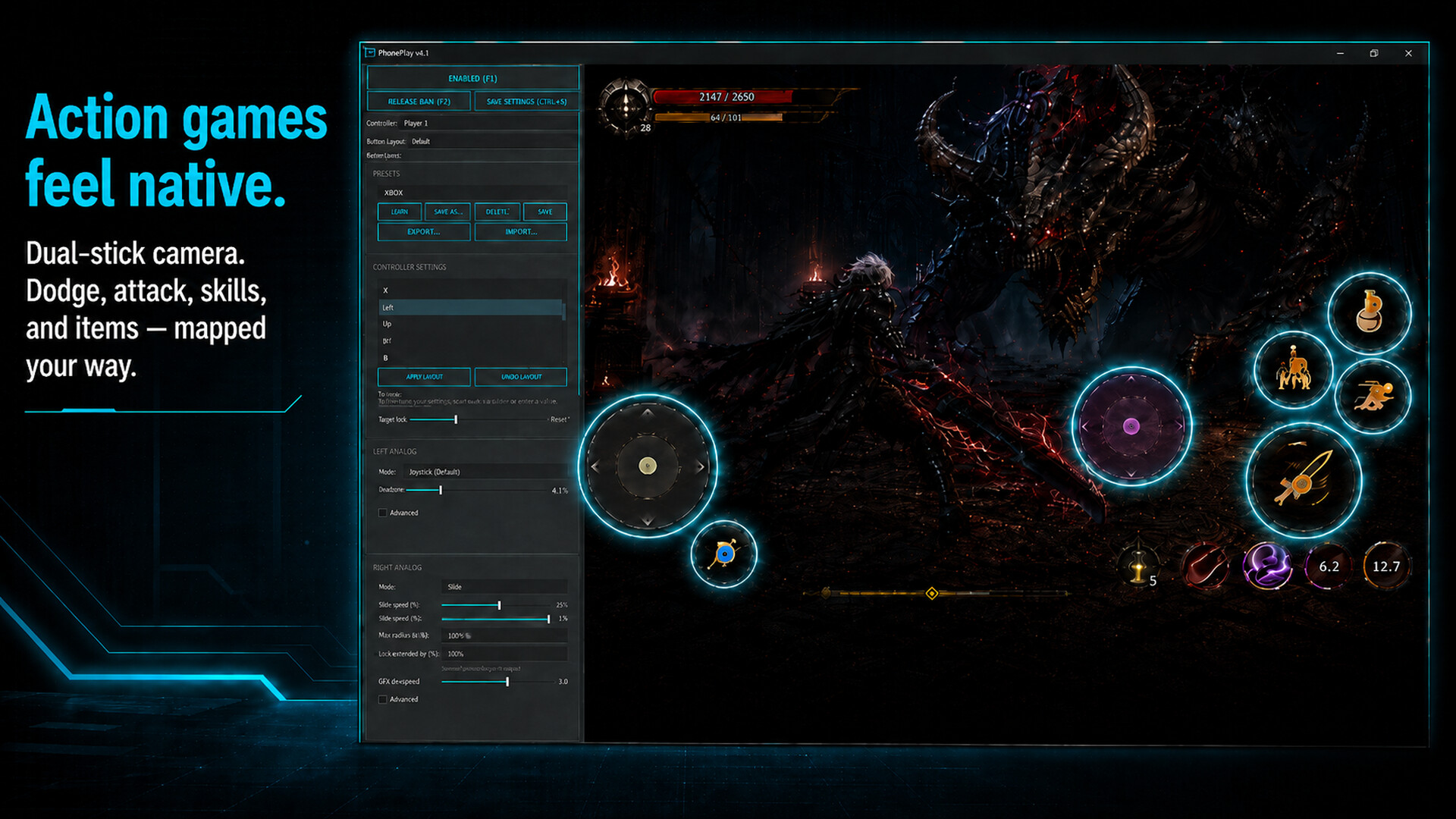Click the purple right camera stick center

click(x=1131, y=426)
